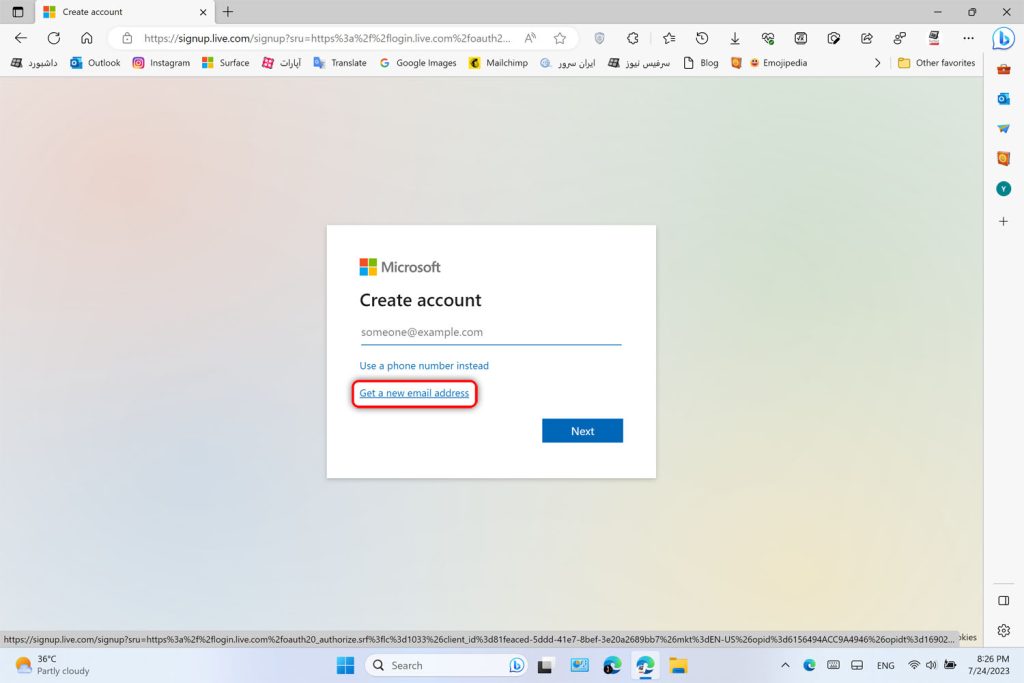The width and height of the screenshot is (1024, 683).
Task: Refresh the page with the reload icon
Action: tap(54, 38)
